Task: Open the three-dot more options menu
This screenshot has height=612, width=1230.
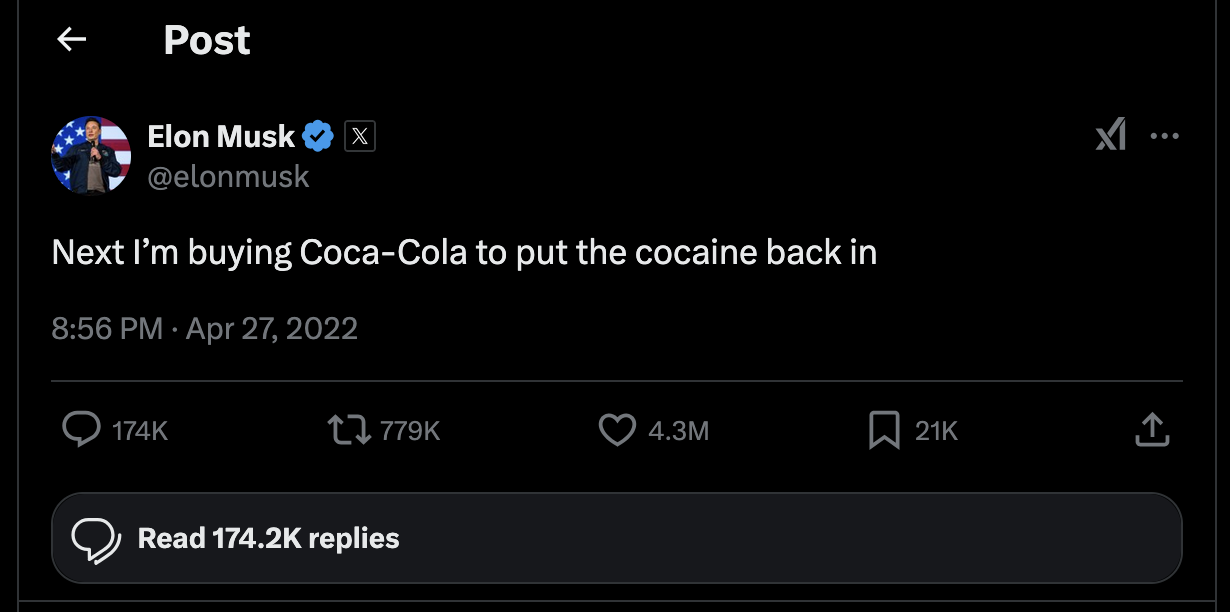Action: [x=1165, y=136]
